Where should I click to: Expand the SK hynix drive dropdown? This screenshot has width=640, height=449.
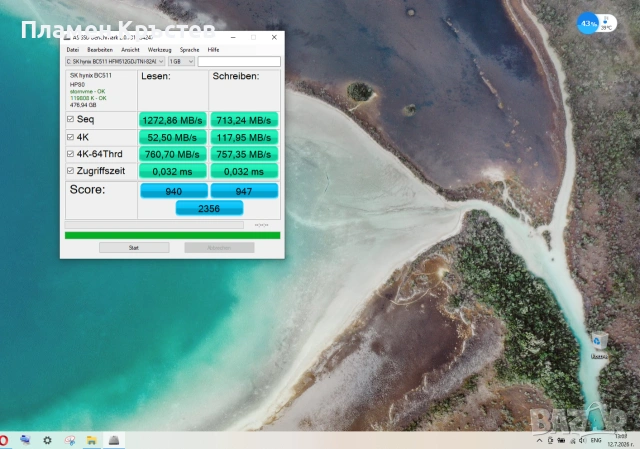click(x=115, y=61)
